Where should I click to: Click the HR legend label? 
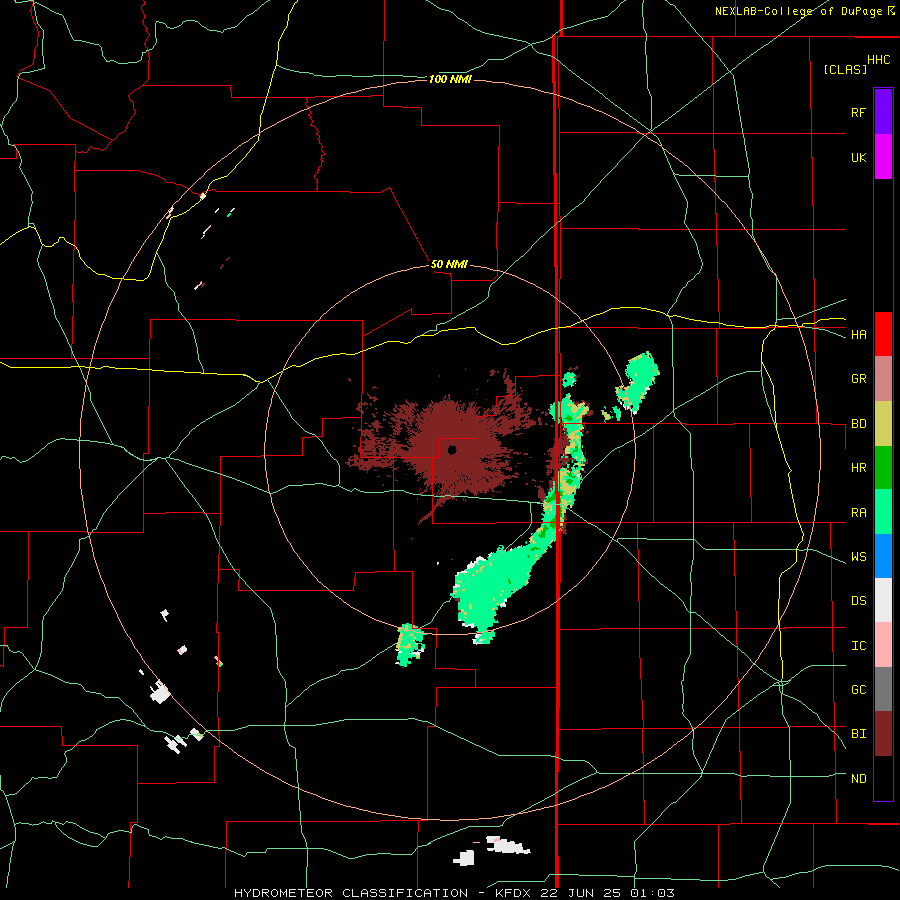click(x=858, y=468)
